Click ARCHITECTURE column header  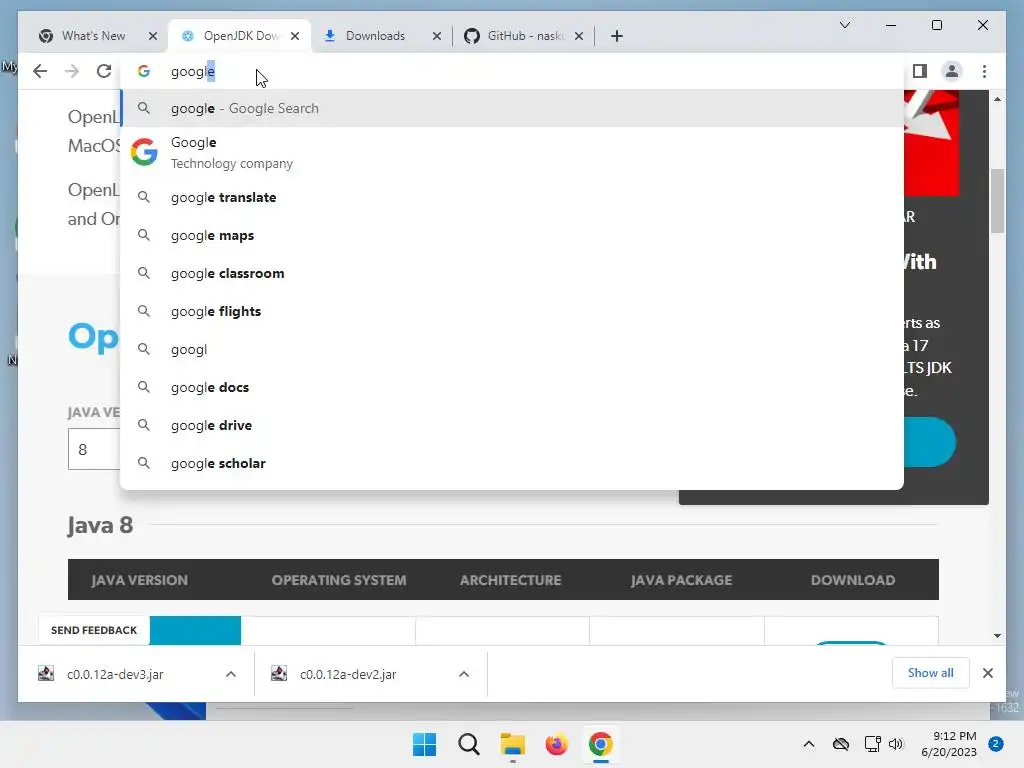511,580
